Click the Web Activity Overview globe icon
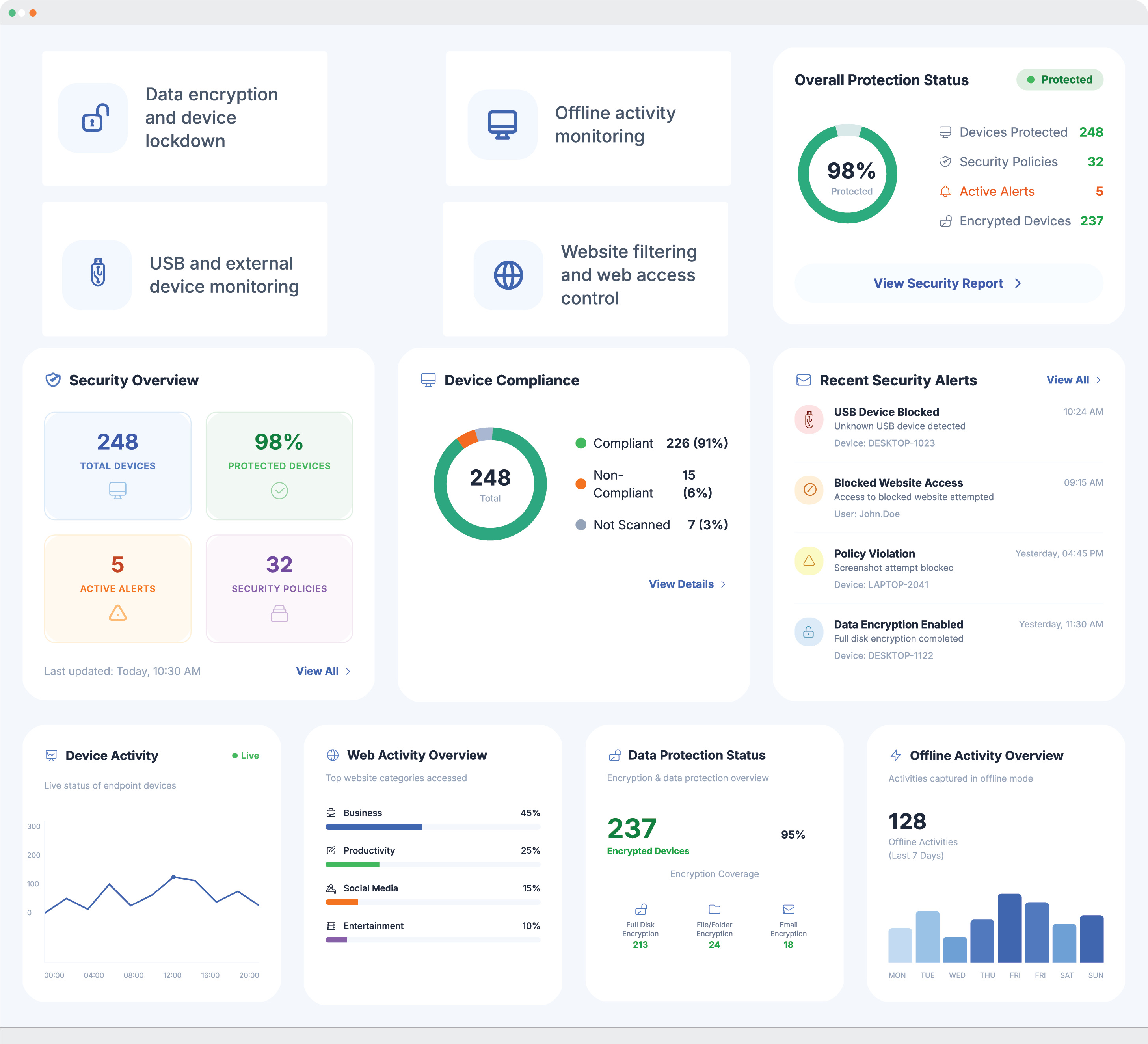The height and width of the screenshot is (1044, 1148). [333, 755]
